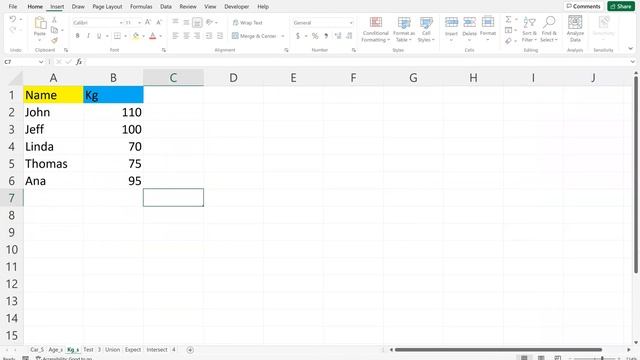Switch to the Union sheet tab
This screenshot has width=640, height=360.
coord(112,350)
